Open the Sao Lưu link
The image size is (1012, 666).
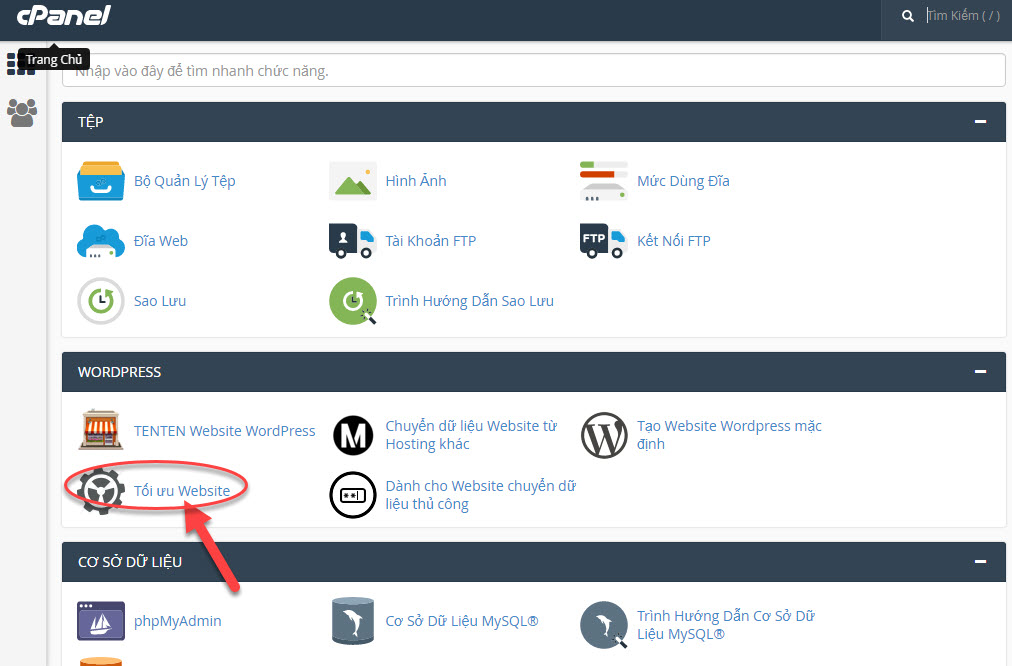pyautogui.click(x=159, y=301)
